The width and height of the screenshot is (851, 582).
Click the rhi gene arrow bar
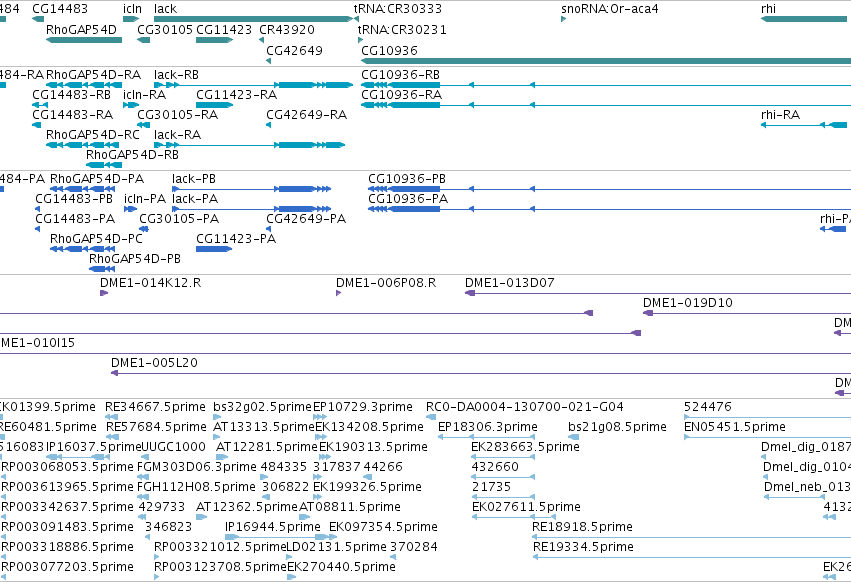(804, 19)
